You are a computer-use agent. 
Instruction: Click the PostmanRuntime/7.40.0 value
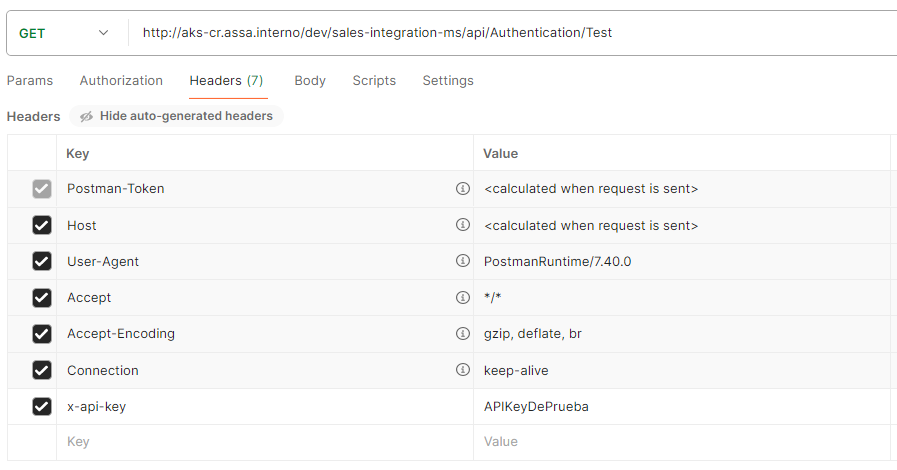(557, 261)
